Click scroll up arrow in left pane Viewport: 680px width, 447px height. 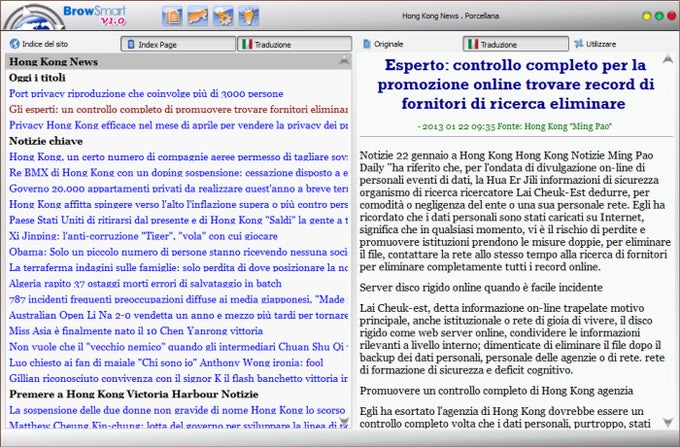(344, 60)
